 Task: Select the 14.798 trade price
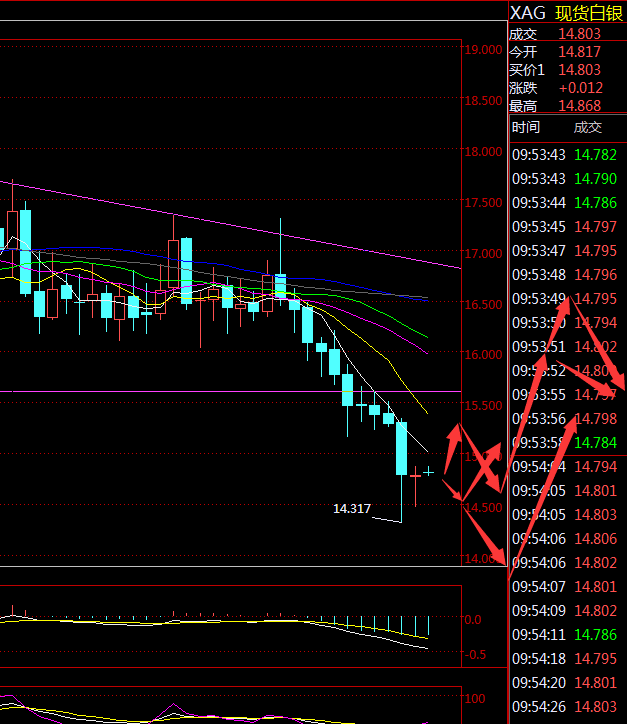pyautogui.click(x=596, y=419)
